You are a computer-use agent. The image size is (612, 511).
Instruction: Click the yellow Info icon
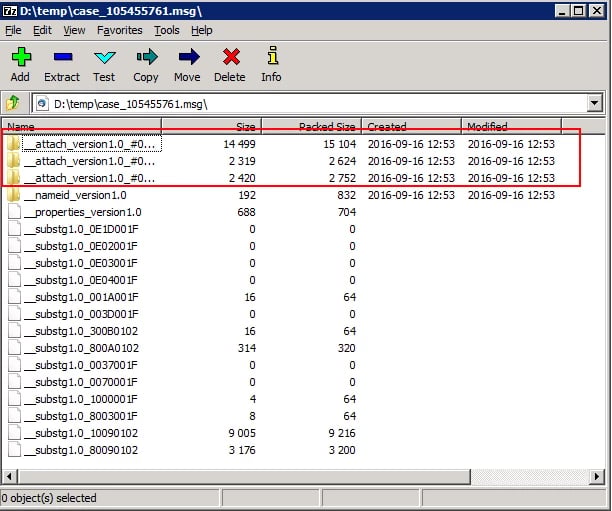click(271, 58)
